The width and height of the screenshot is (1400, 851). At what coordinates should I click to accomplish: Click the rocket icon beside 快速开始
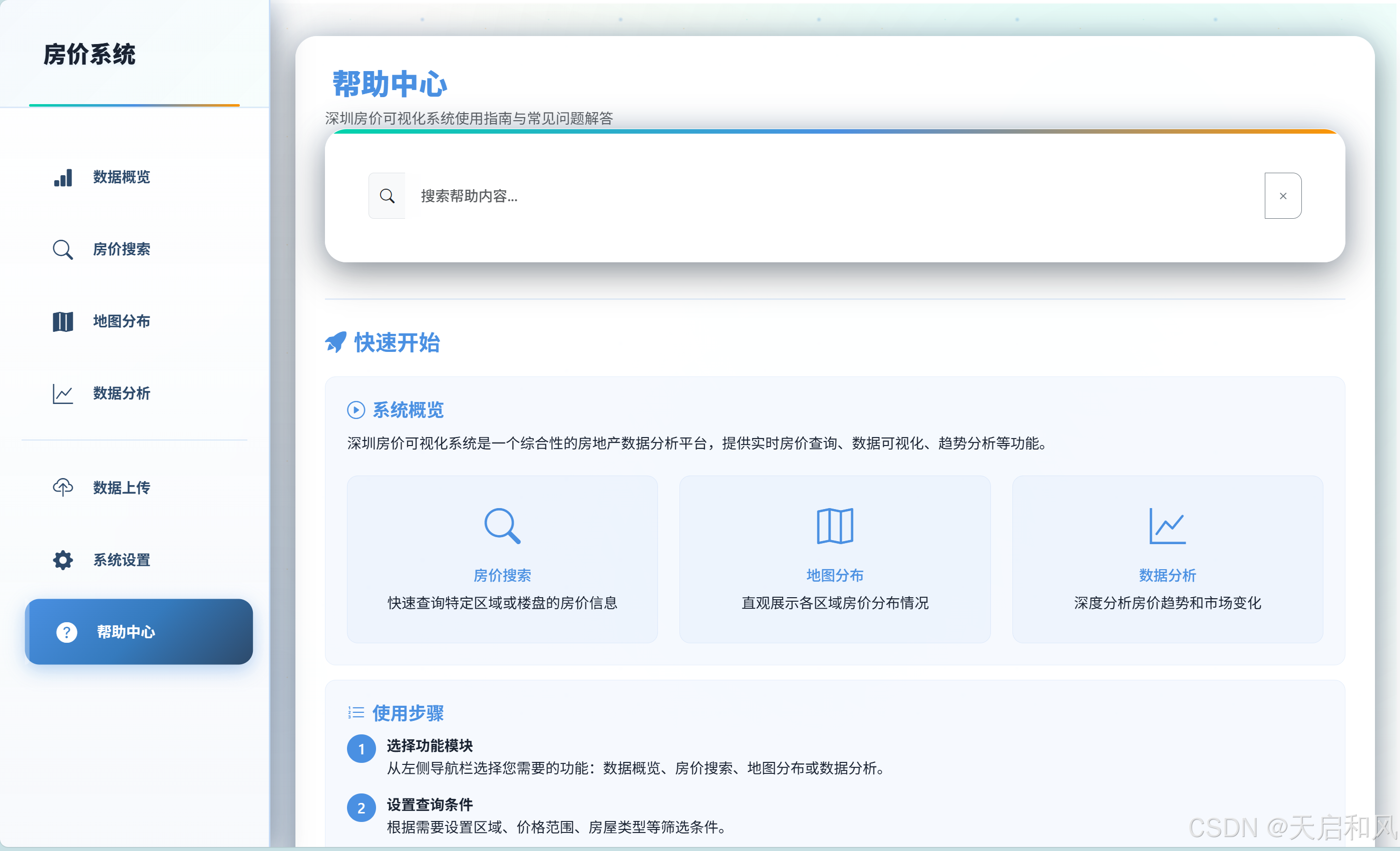pos(336,342)
